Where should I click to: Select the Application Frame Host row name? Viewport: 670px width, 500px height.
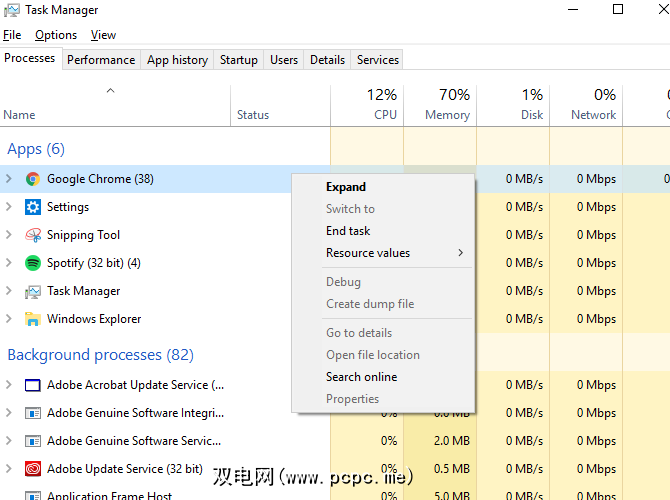(109, 496)
